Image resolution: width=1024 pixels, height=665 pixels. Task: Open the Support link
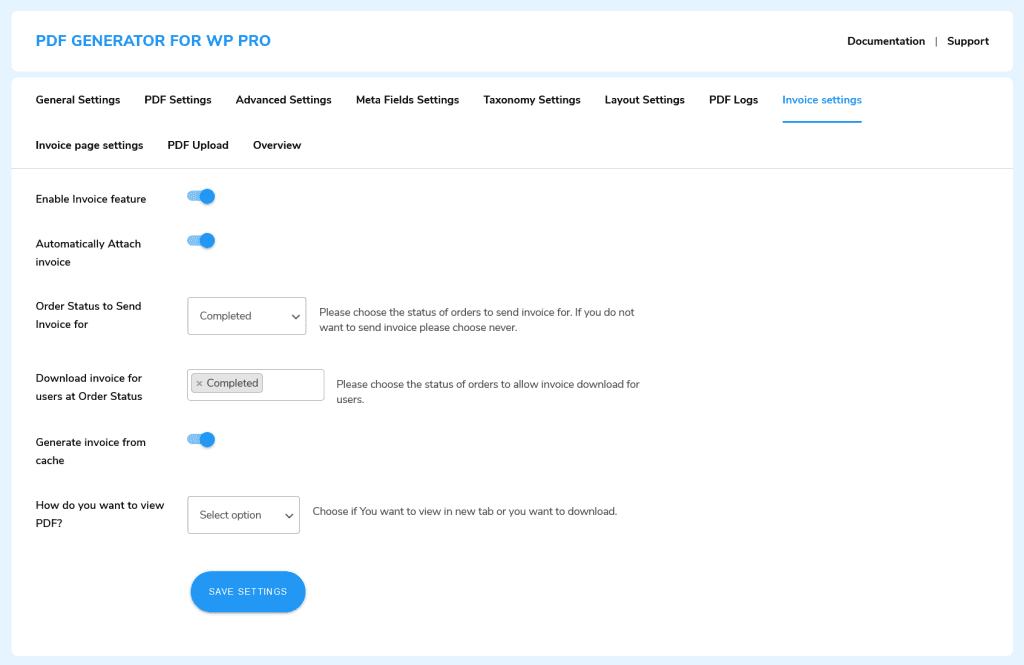point(967,41)
